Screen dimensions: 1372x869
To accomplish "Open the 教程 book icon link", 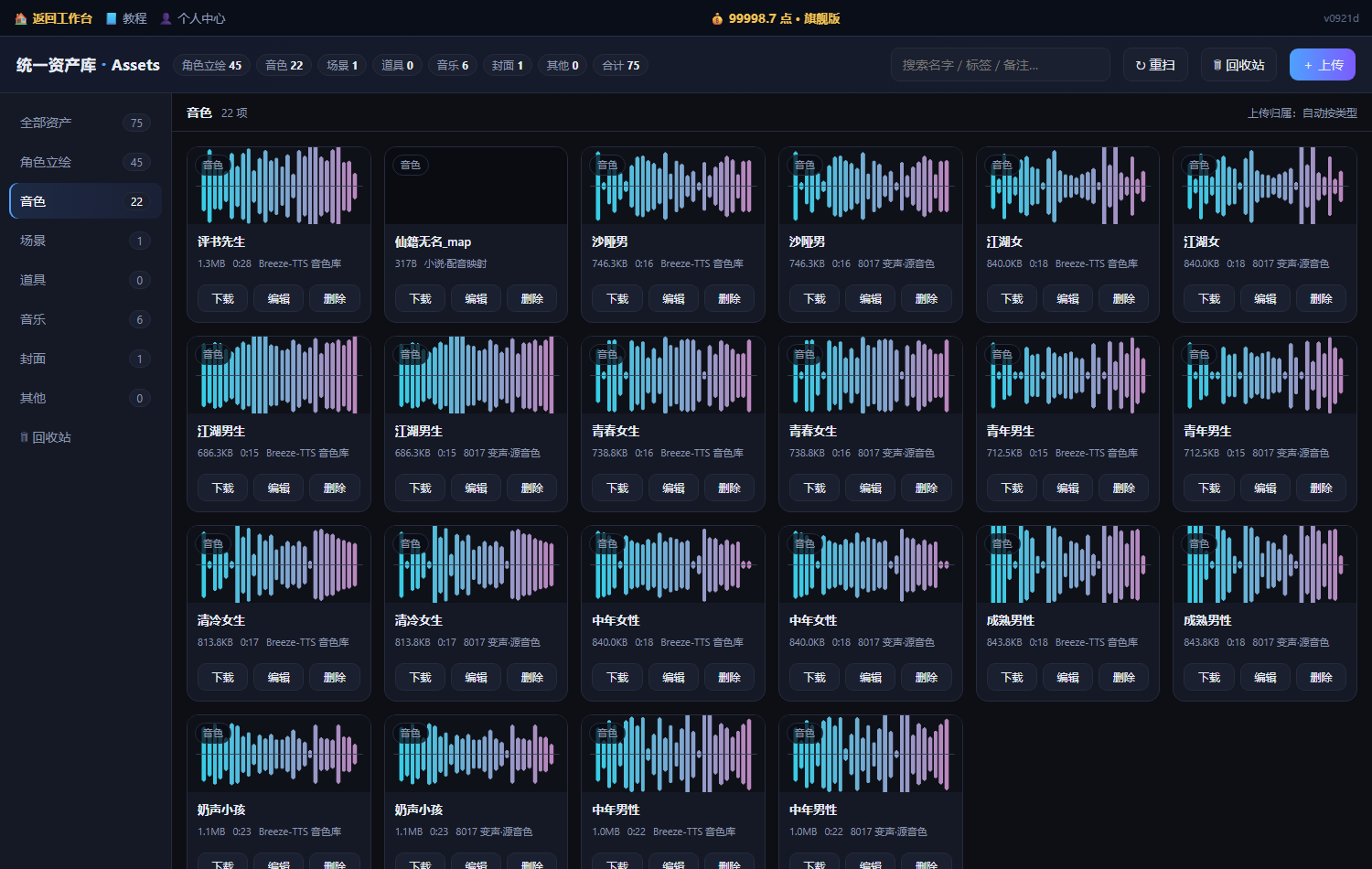I will [x=126, y=18].
